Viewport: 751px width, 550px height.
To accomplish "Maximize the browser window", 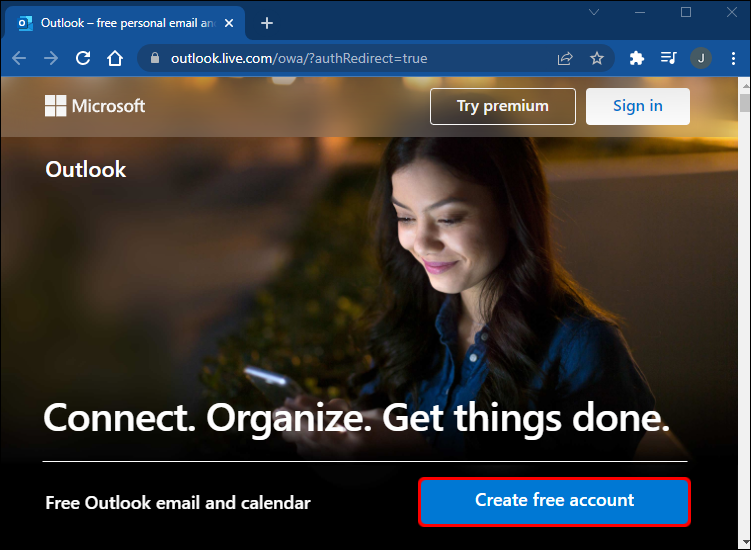I will tap(686, 12).
